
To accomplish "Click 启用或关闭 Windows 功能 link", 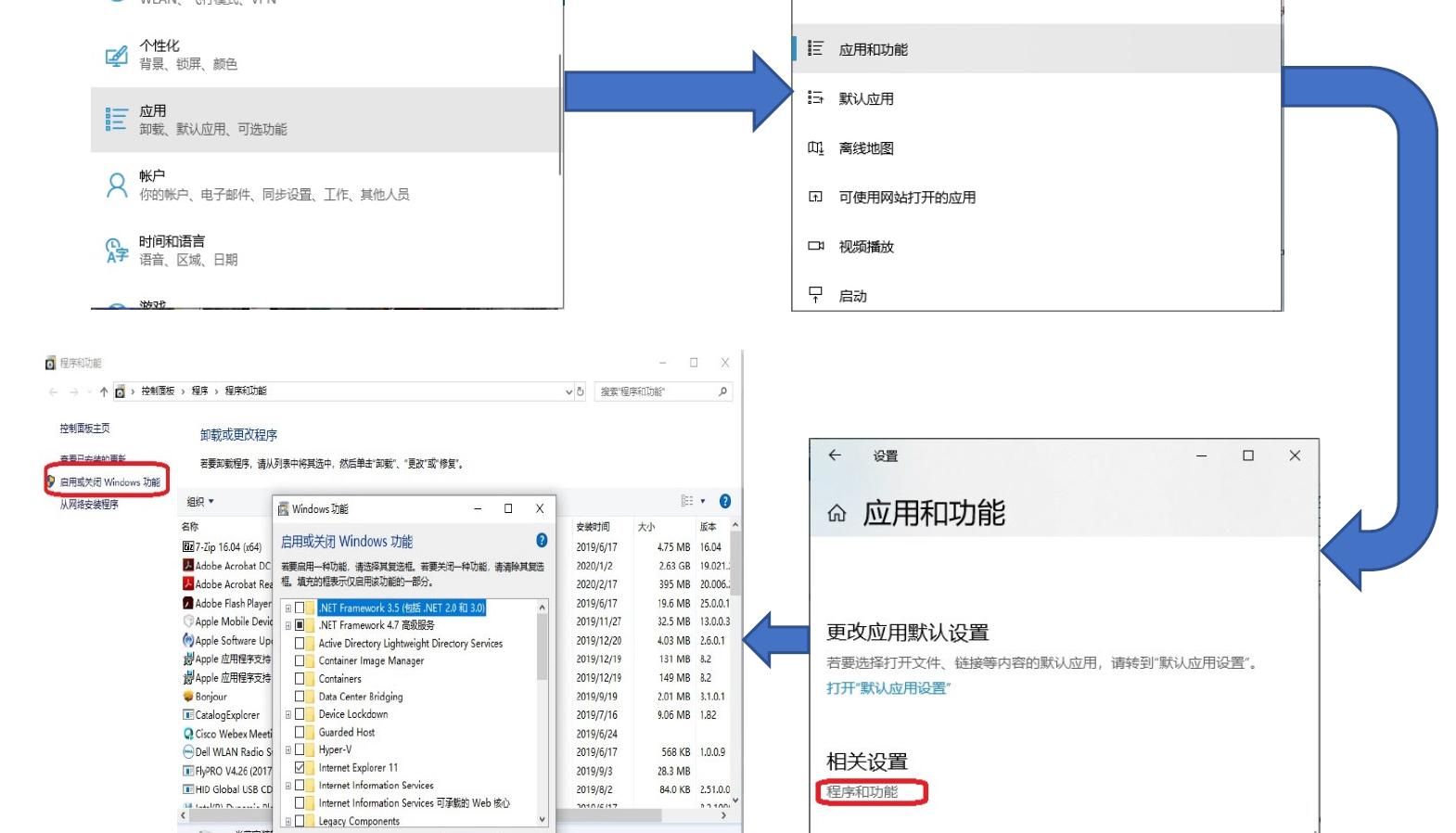I will point(109,482).
